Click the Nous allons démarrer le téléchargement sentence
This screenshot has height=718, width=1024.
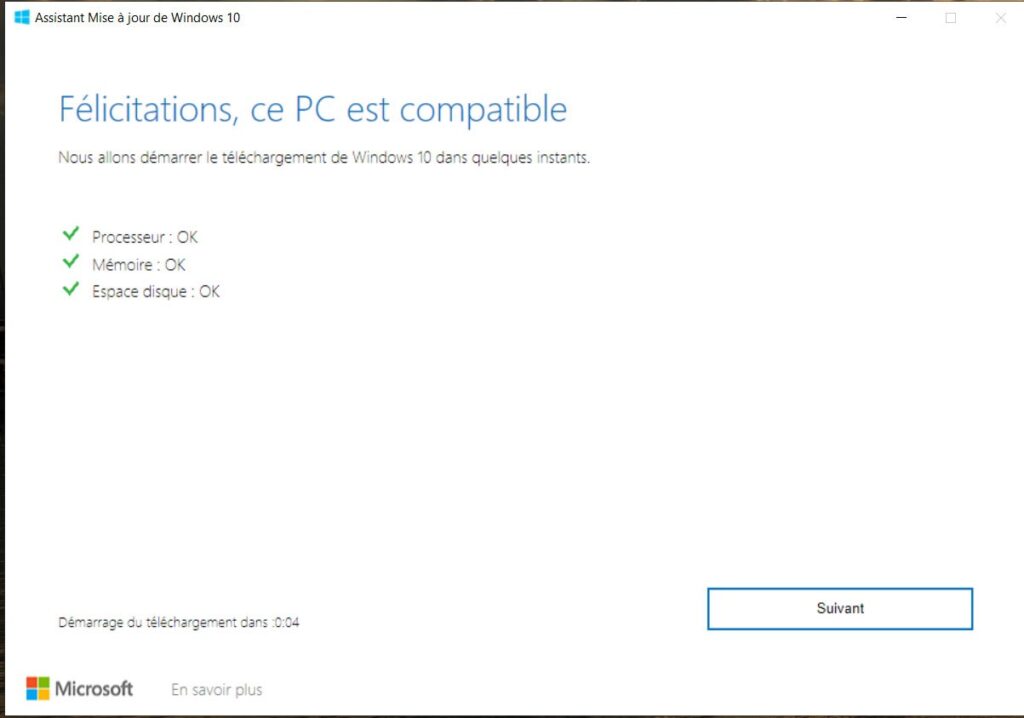tap(324, 157)
